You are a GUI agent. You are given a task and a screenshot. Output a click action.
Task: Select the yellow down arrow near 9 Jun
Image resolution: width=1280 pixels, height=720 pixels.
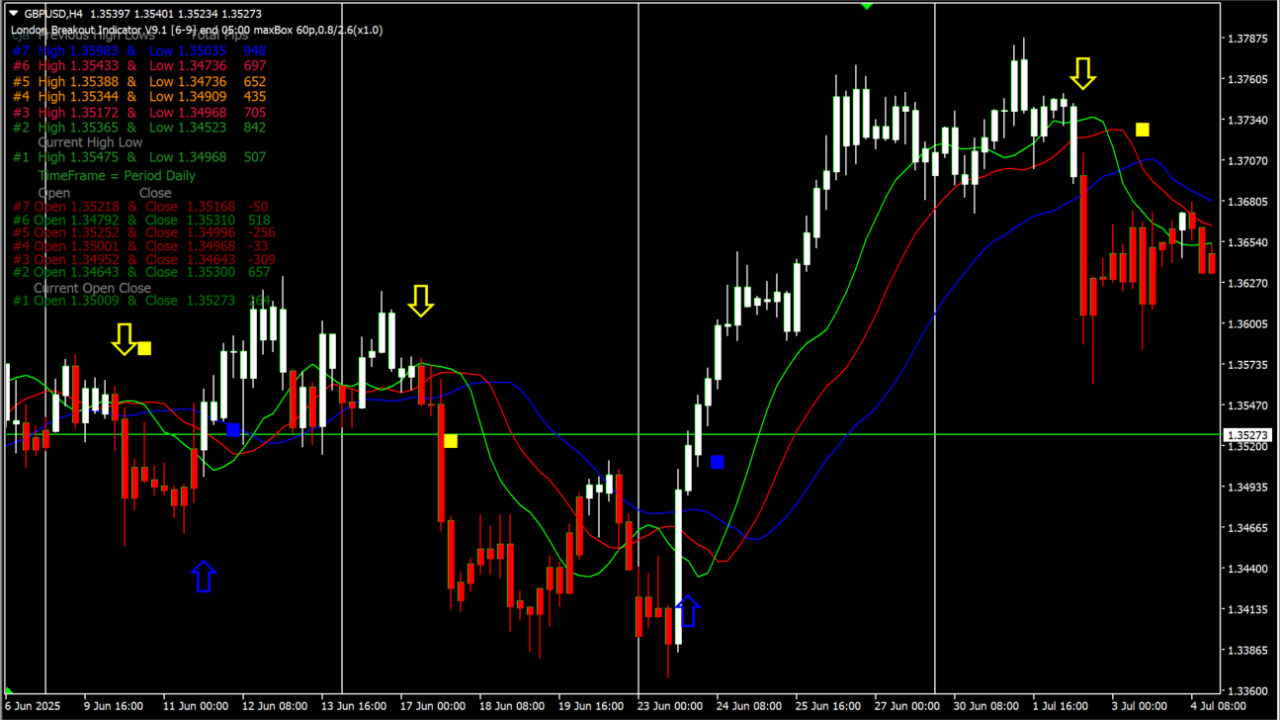point(124,339)
